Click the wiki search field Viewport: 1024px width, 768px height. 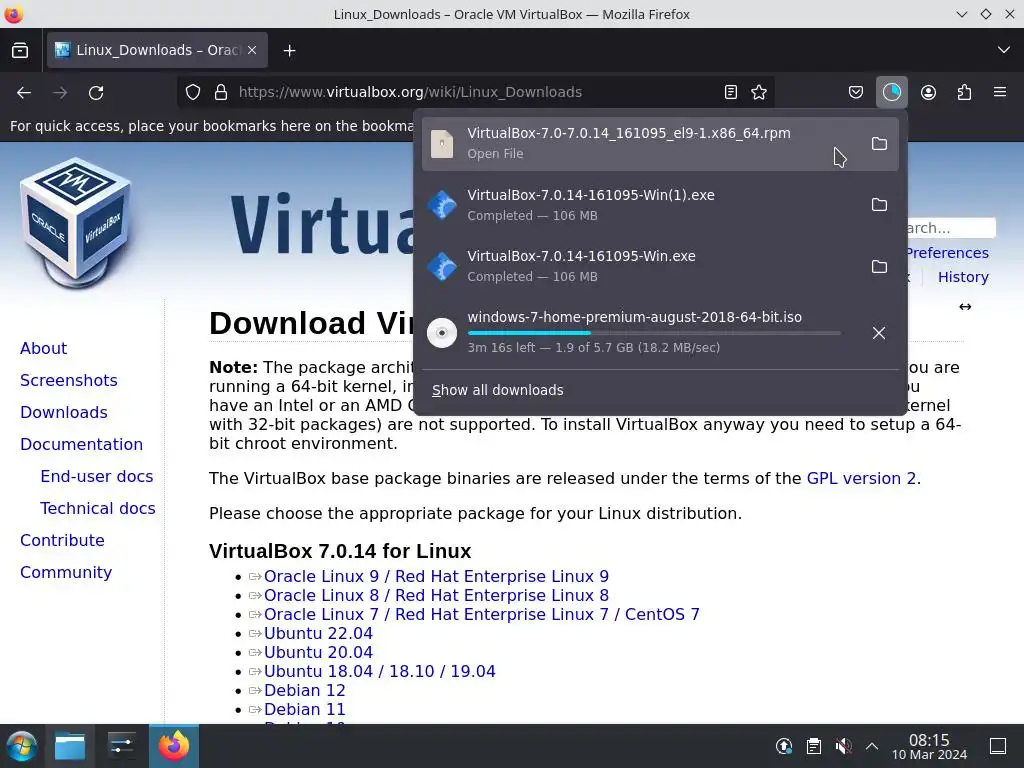pos(952,228)
